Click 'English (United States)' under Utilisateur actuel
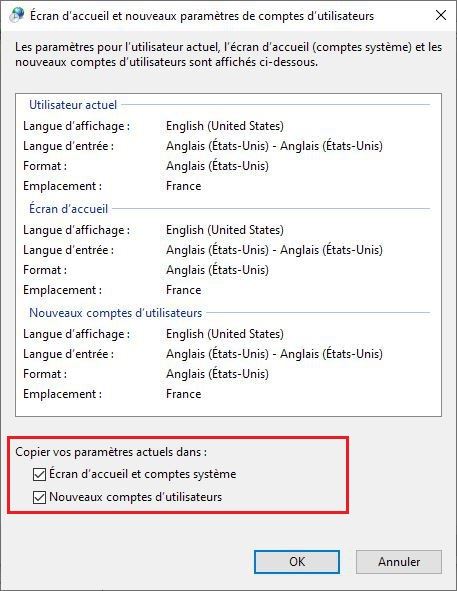Viewport: 457px width, 591px height. 225,126
